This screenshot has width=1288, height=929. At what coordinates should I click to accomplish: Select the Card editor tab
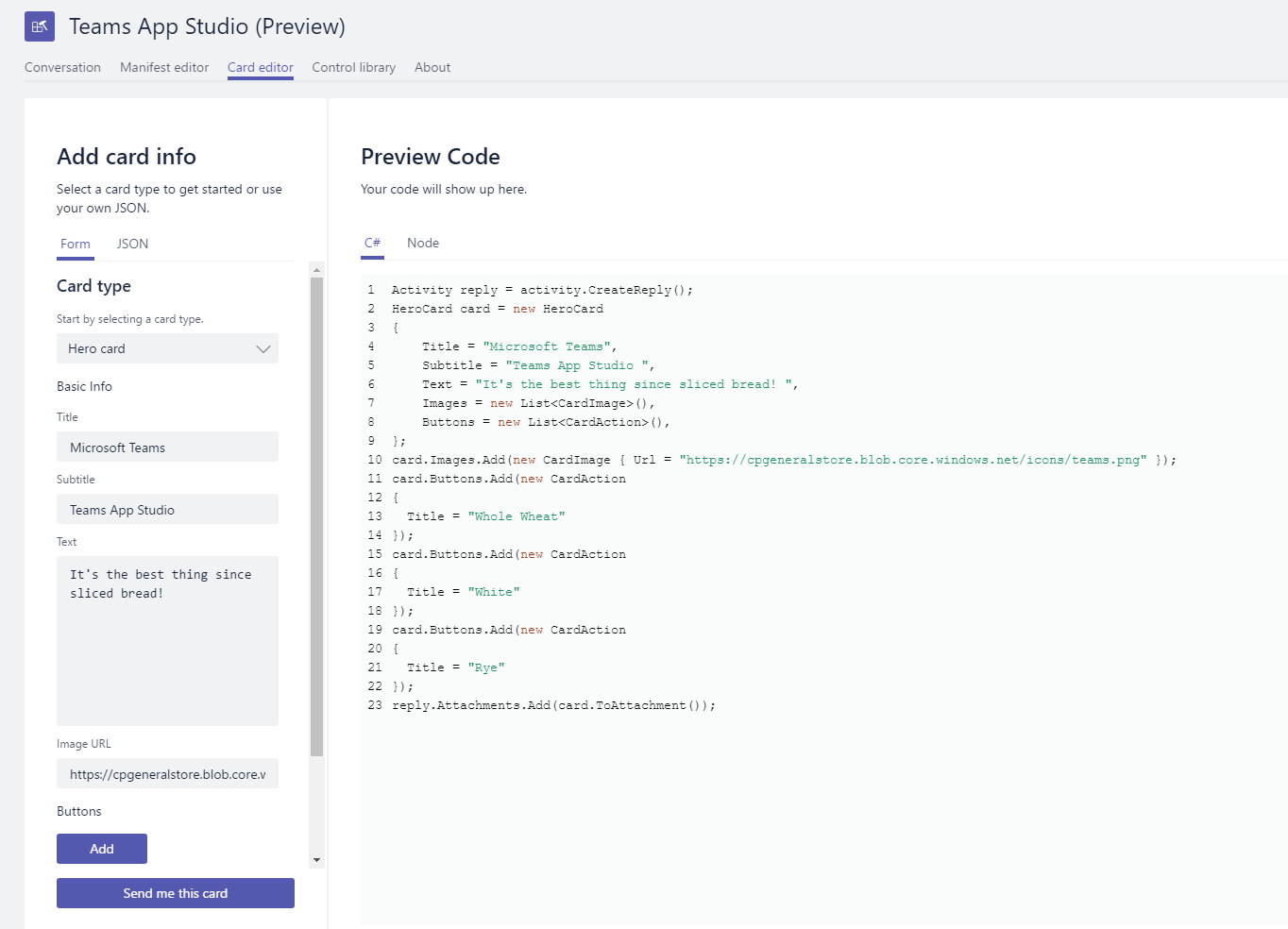[260, 67]
